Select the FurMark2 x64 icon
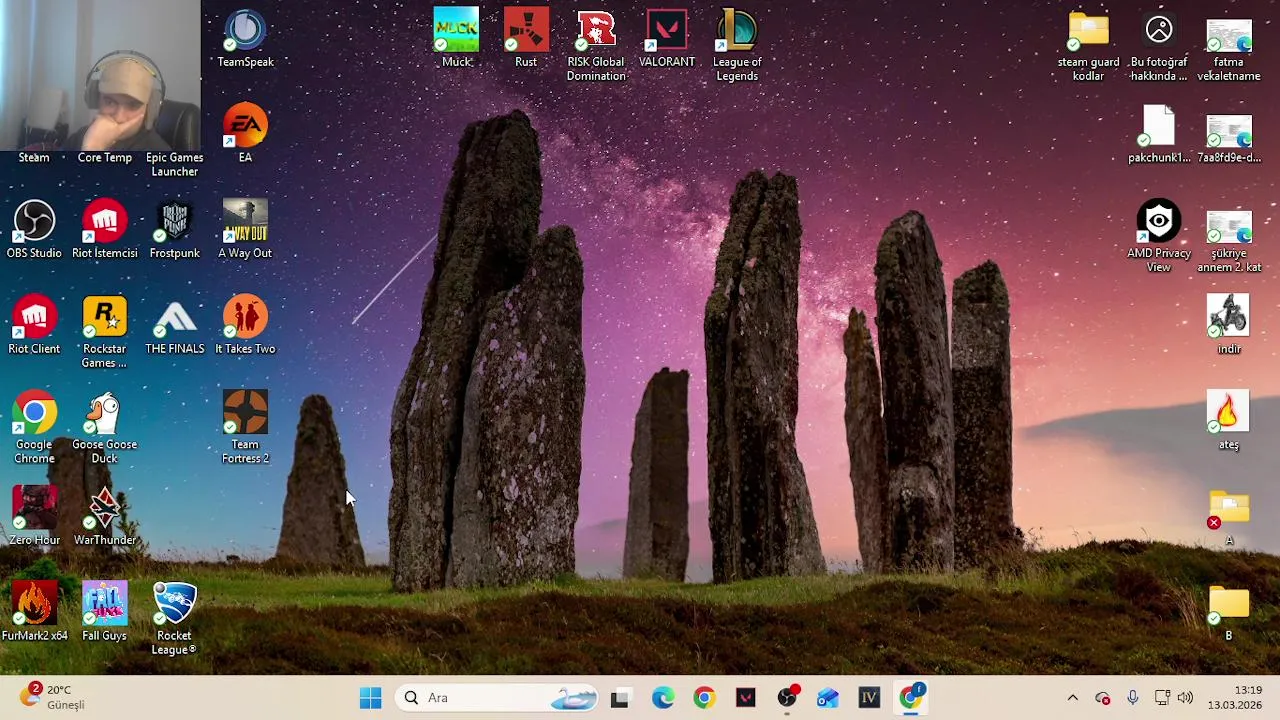Image resolution: width=1280 pixels, height=720 pixels. pyautogui.click(x=34, y=613)
